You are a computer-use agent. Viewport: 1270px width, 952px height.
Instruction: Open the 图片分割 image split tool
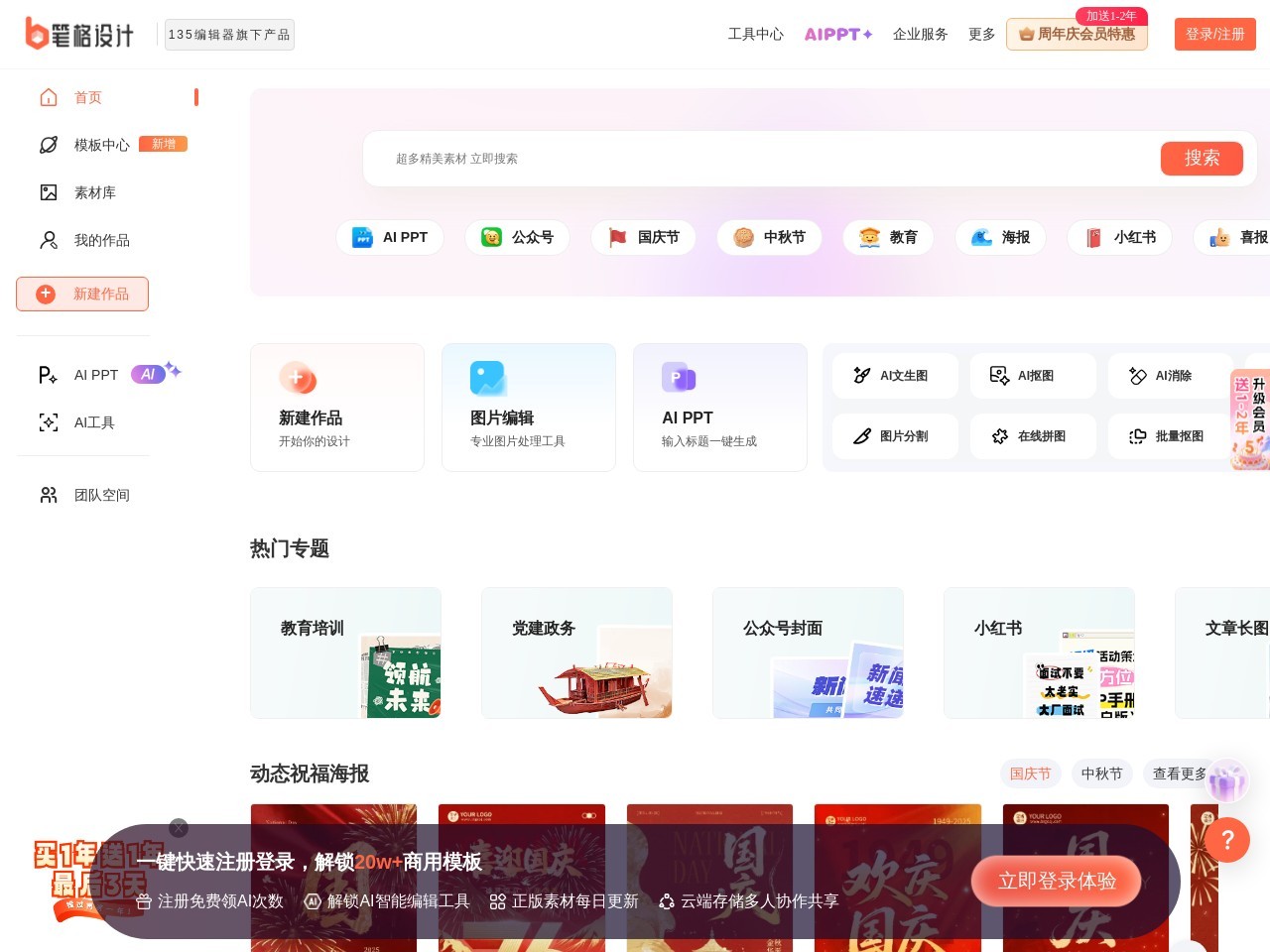[862, 436]
